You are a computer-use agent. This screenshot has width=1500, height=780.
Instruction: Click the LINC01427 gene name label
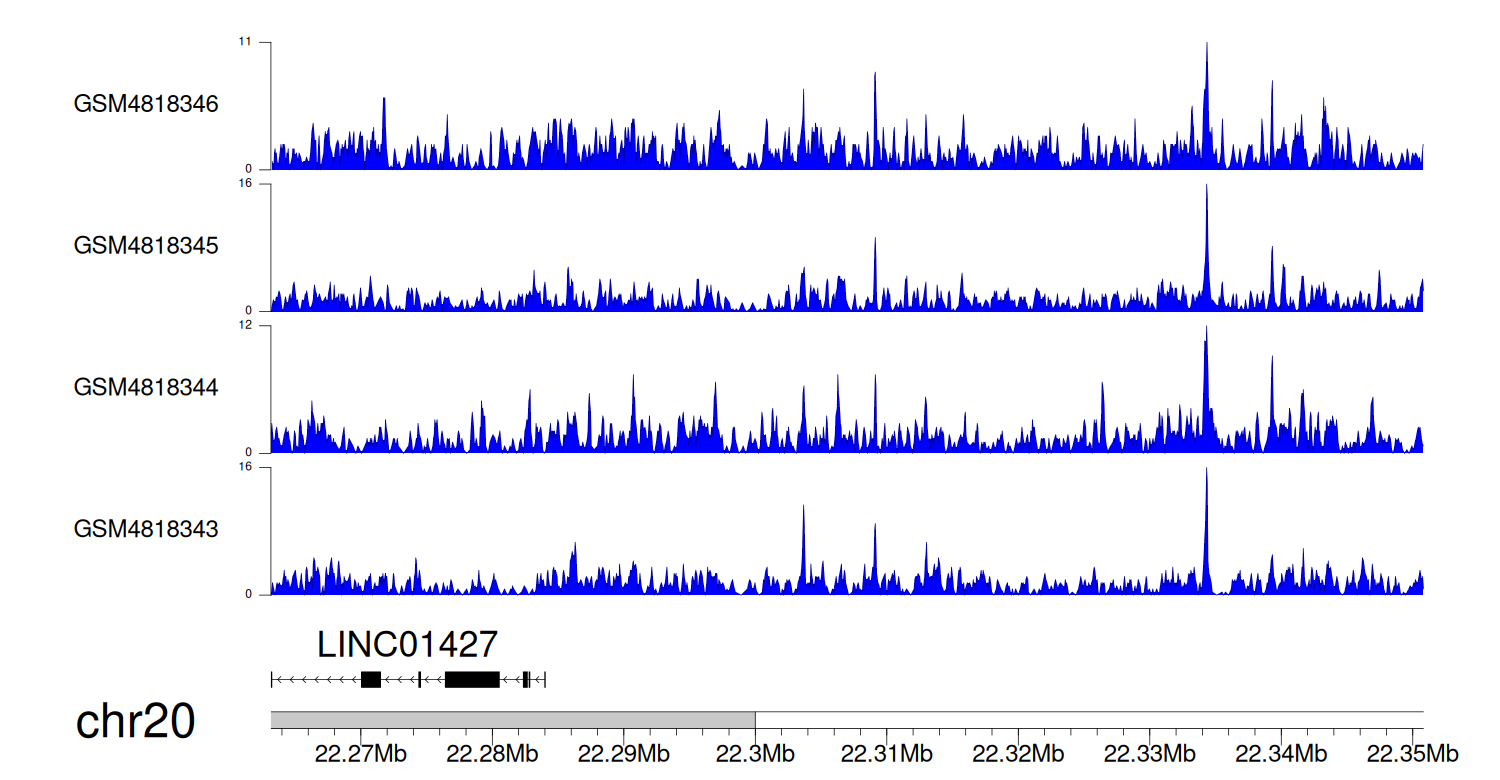coord(407,645)
